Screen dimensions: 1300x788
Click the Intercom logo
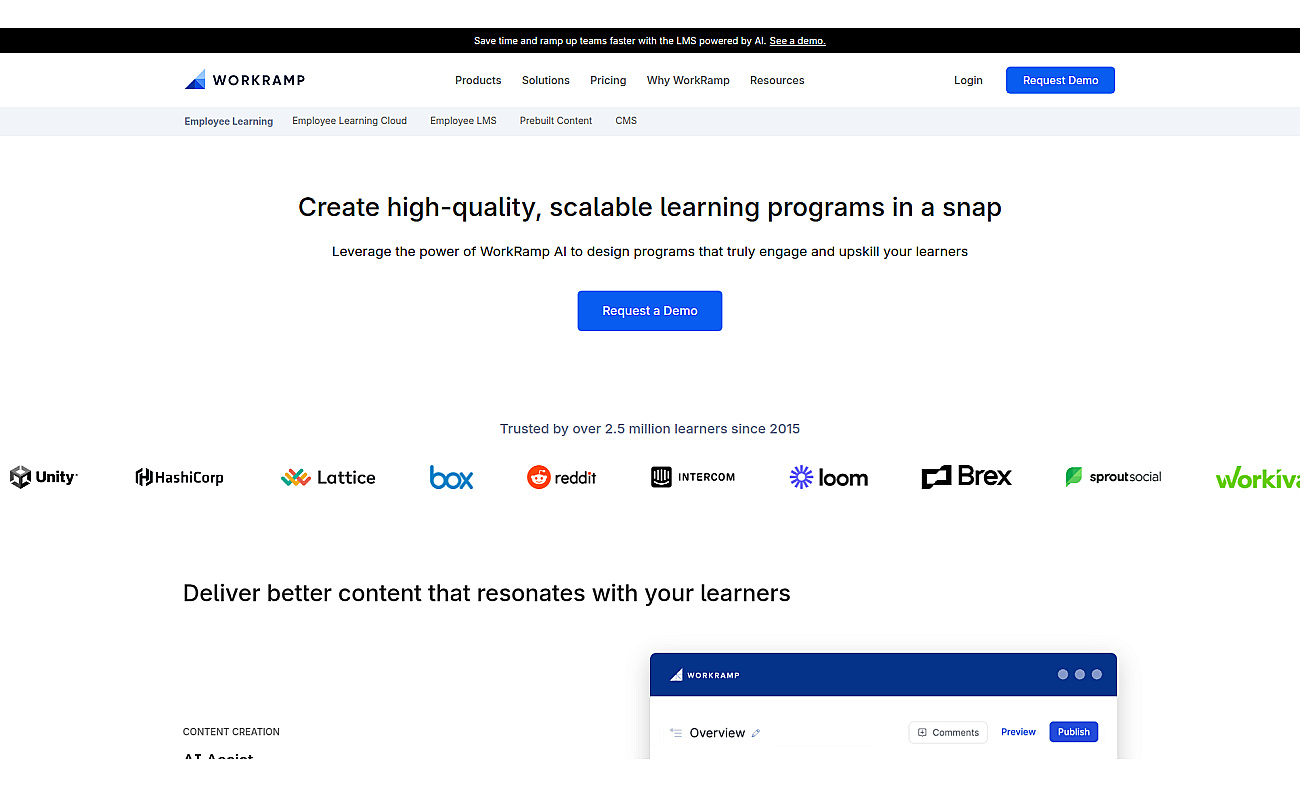[693, 477]
